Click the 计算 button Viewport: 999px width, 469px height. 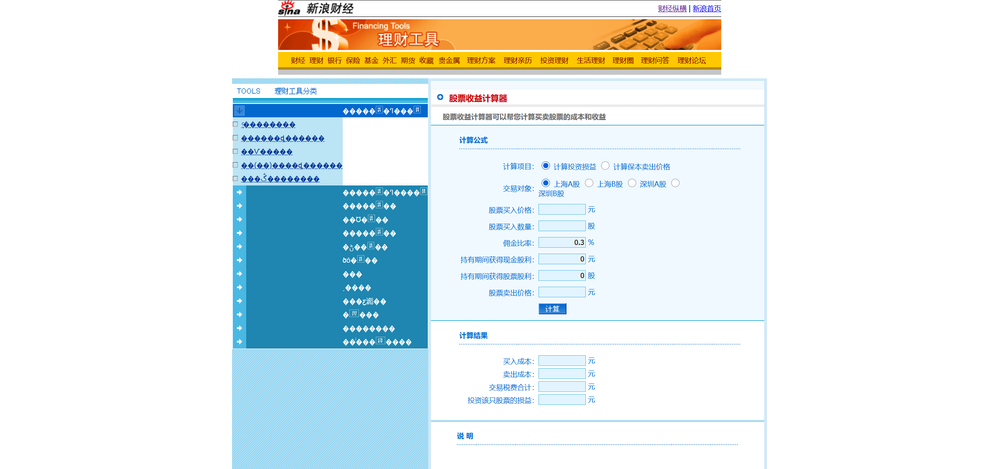[552, 309]
